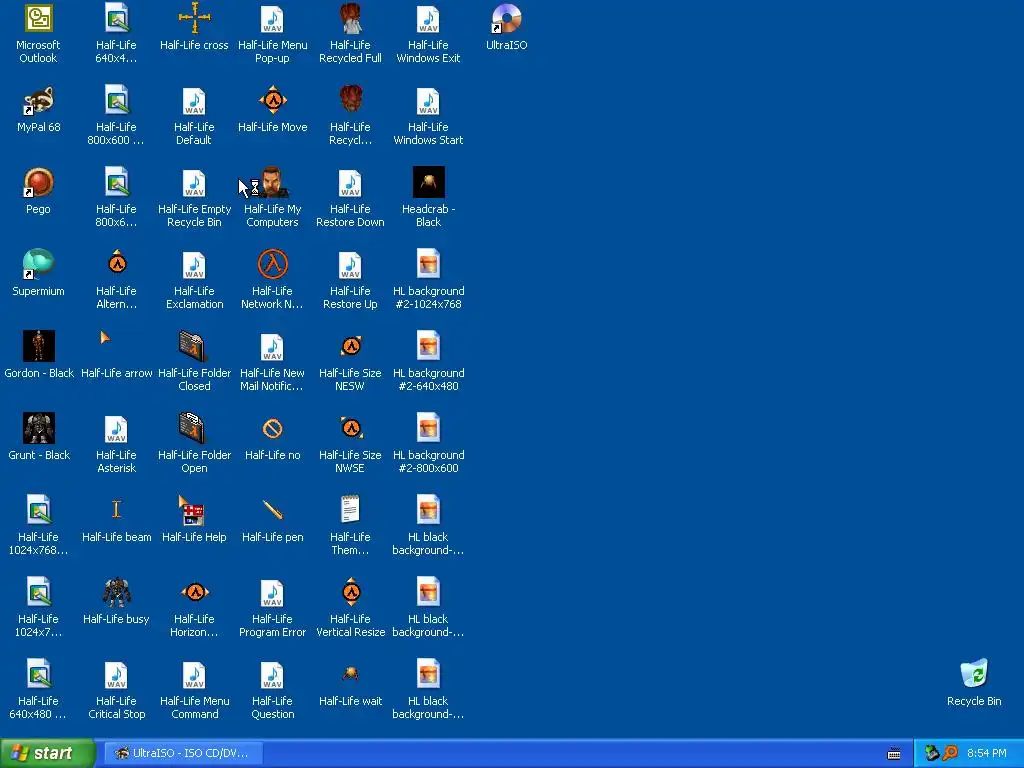The image size is (1024, 768).
Task: Click the Grunt - Black icon
Action: tap(39, 437)
